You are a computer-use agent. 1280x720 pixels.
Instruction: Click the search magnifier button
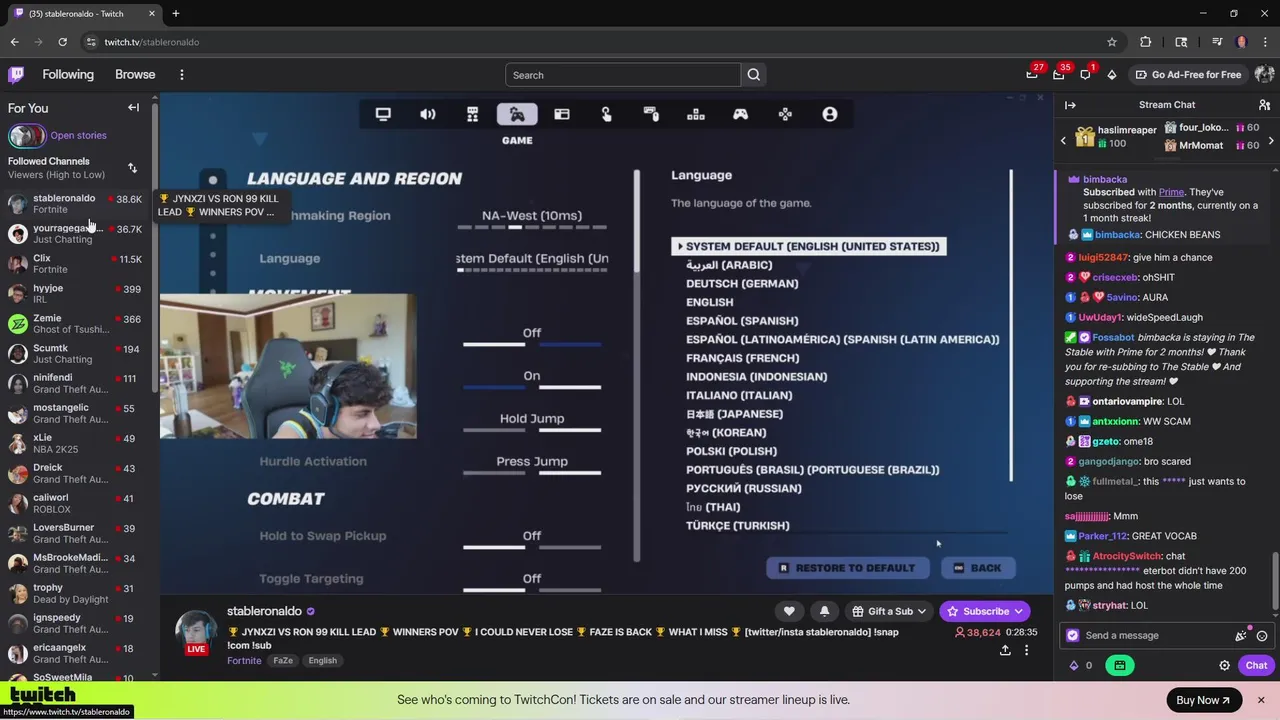click(754, 75)
